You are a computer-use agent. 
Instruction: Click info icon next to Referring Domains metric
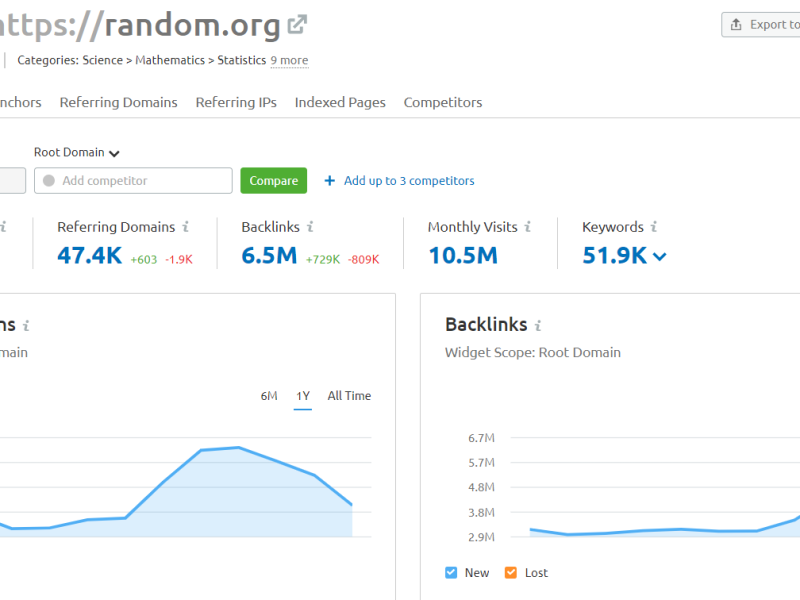pyautogui.click(x=186, y=228)
